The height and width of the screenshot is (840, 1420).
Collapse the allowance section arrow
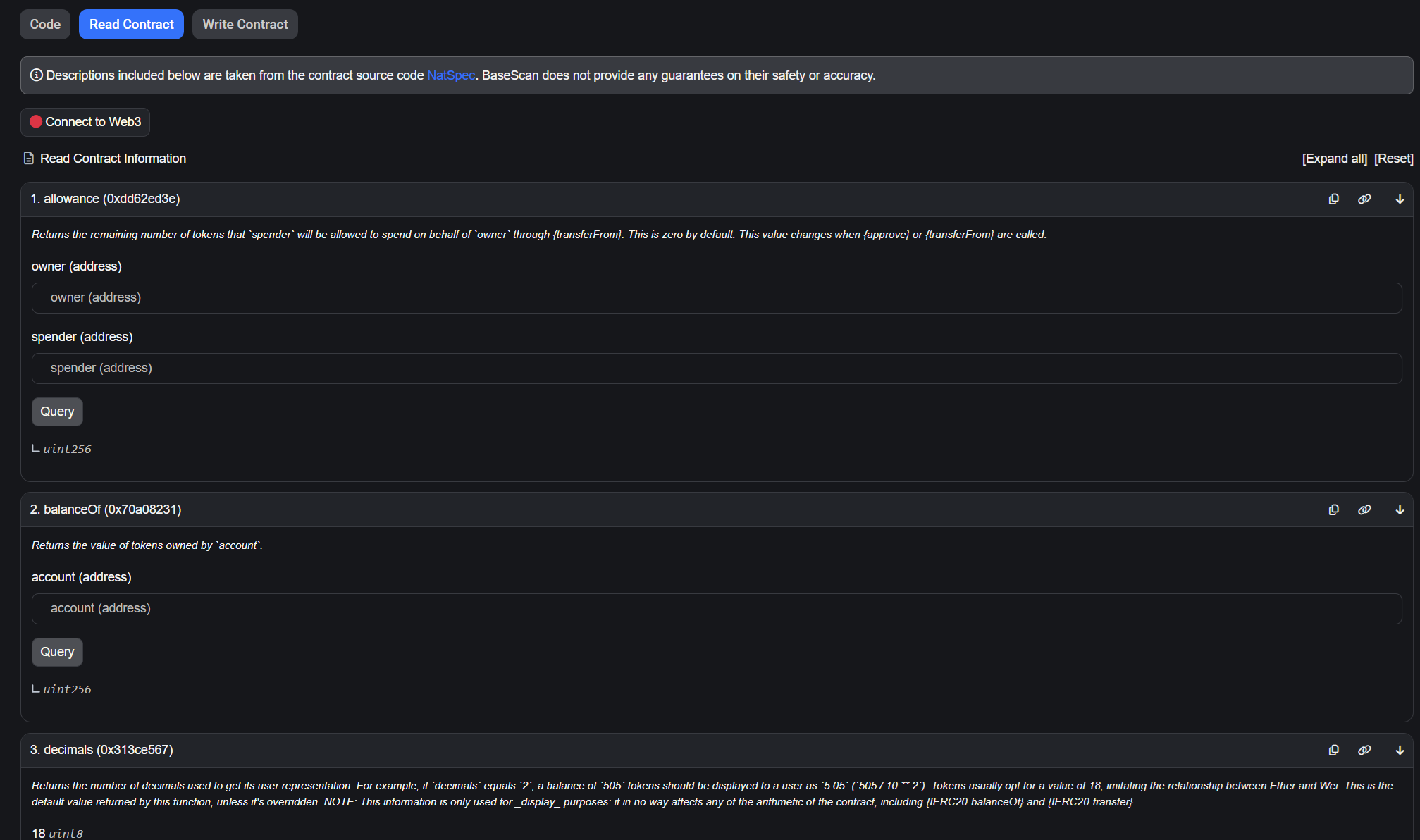[1400, 199]
